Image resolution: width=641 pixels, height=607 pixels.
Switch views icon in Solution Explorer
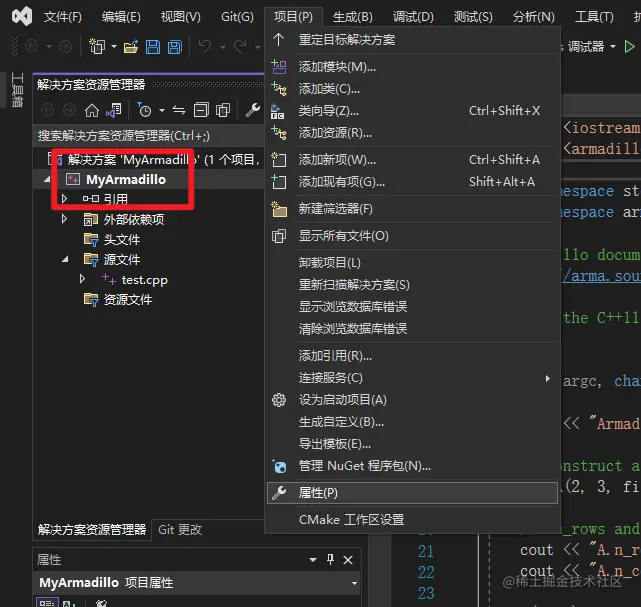(114, 110)
